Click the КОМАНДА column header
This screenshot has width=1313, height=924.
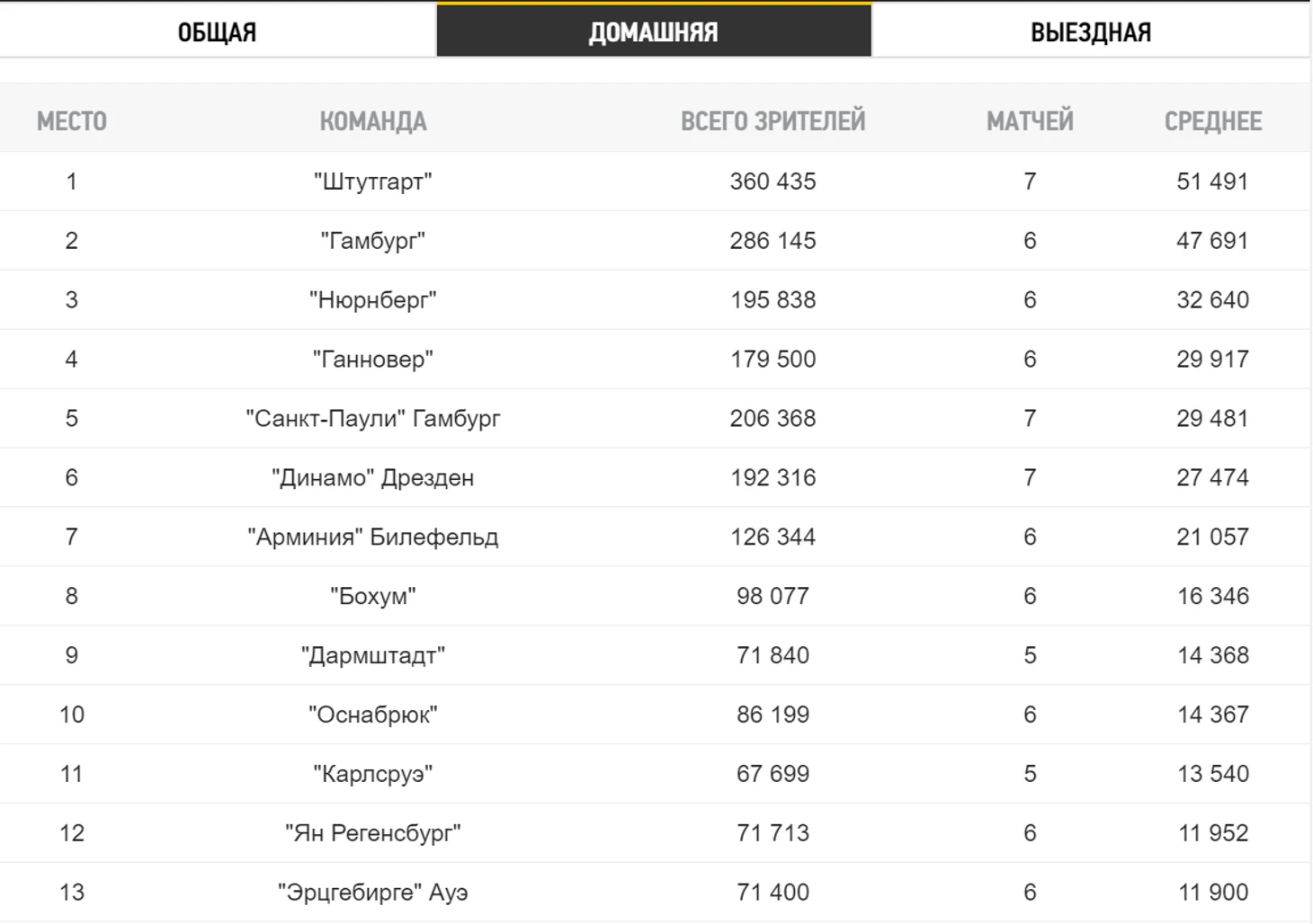(x=373, y=121)
